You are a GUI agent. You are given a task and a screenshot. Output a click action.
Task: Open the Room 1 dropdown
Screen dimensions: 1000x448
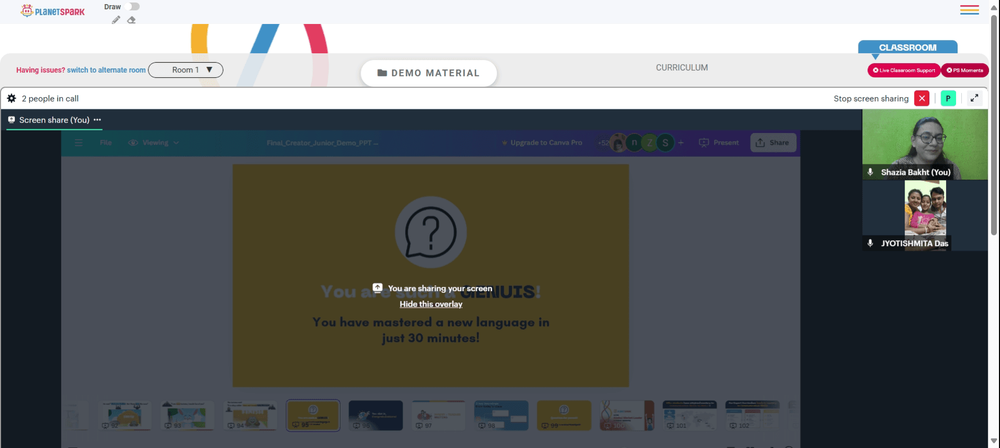click(x=186, y=70)
